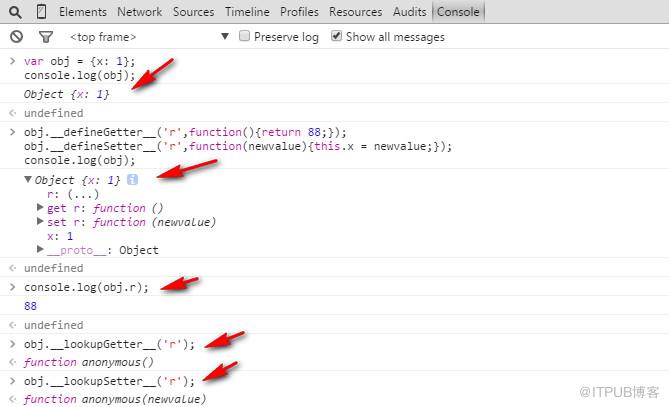Open the <top frame> context dropdown

pos(149,37)
